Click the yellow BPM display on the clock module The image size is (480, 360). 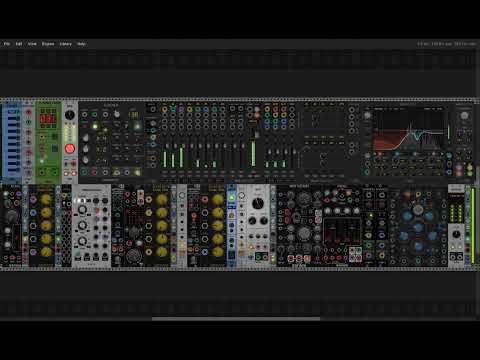tap(133, 115)
